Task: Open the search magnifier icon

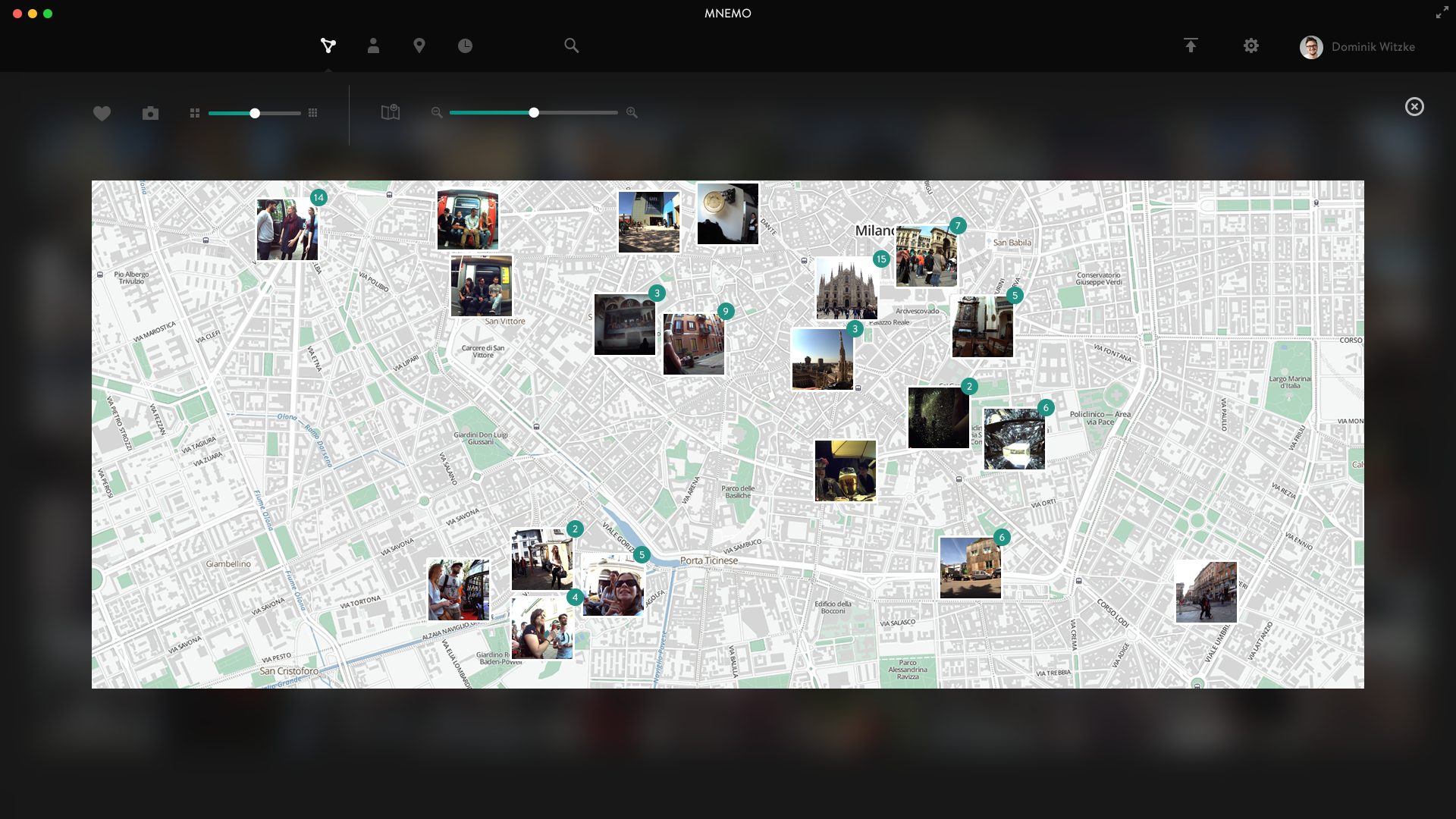Action: (571, 45)
